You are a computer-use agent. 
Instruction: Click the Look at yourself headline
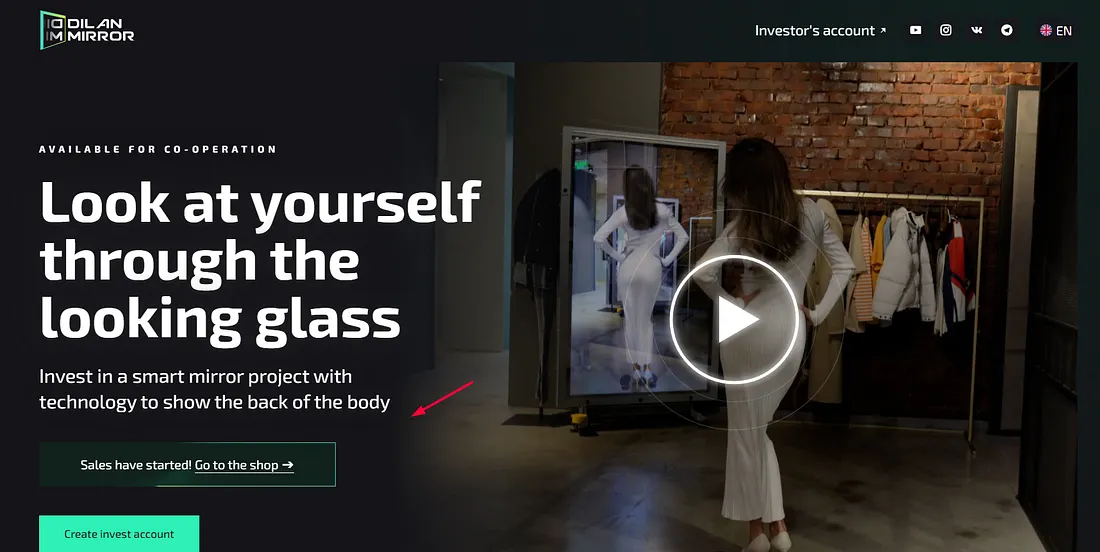[260, 260]
